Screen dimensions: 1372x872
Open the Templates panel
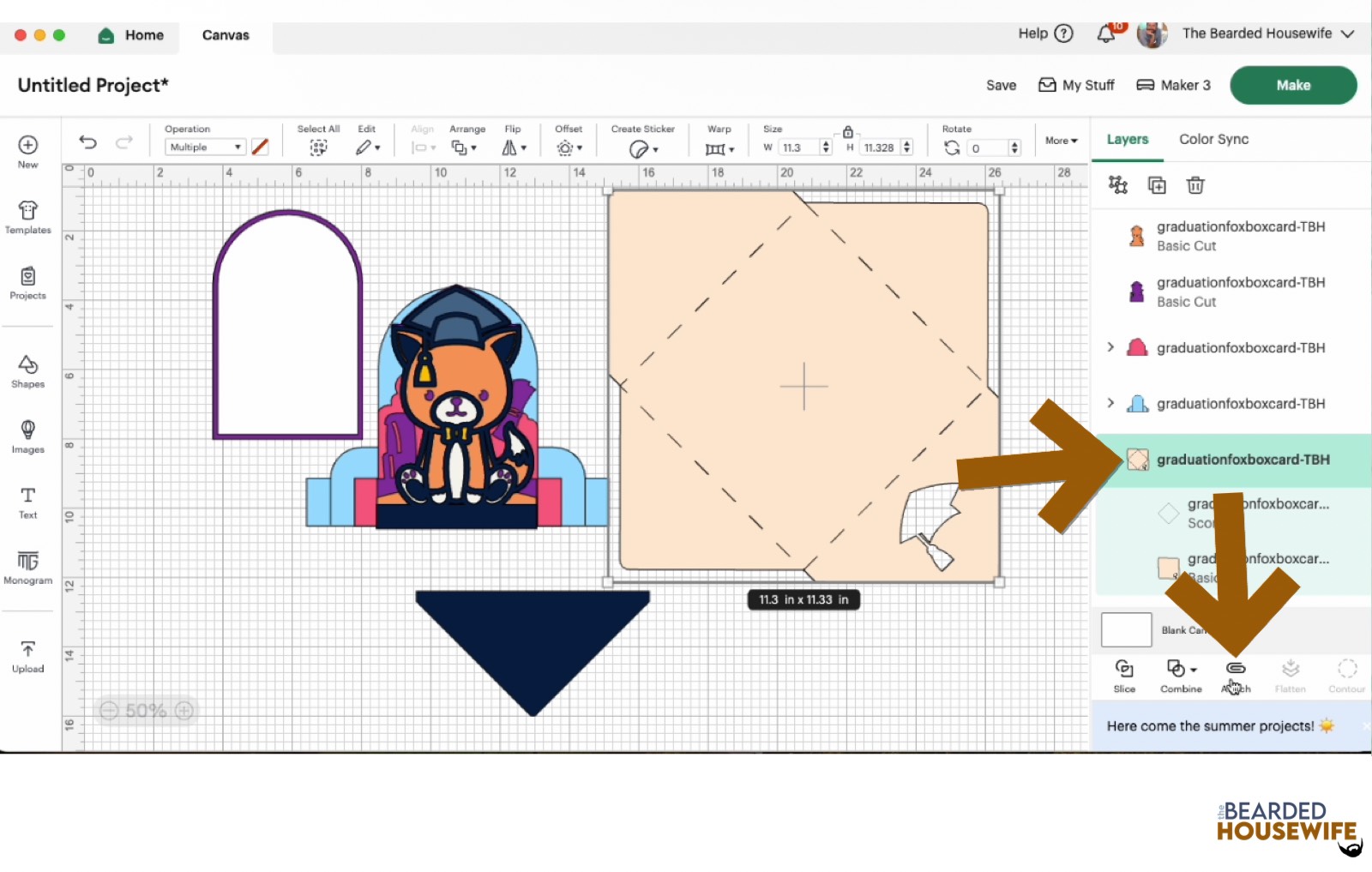point(27,217)
